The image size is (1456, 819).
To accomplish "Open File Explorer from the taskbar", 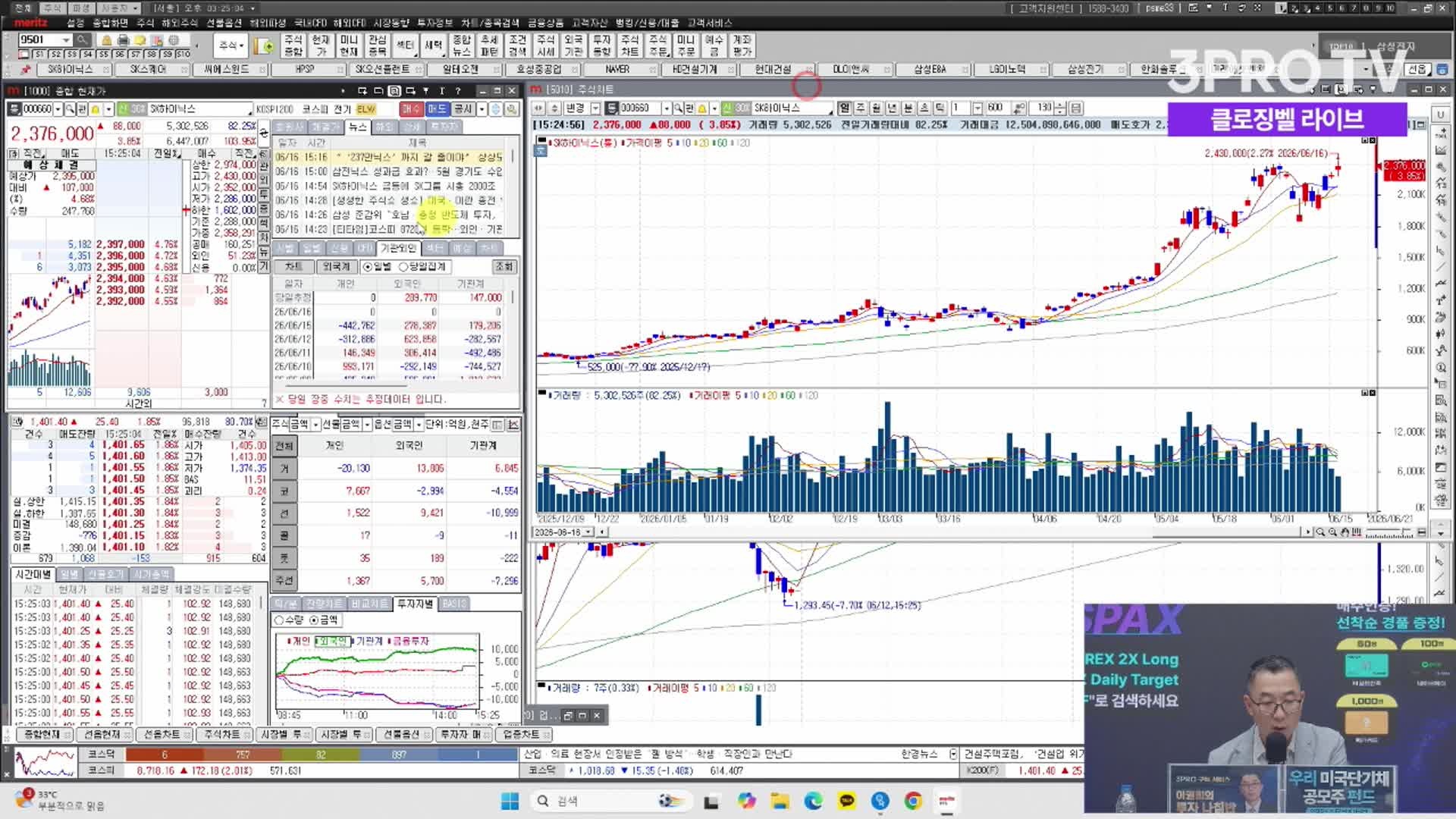I will click(780, 801).
